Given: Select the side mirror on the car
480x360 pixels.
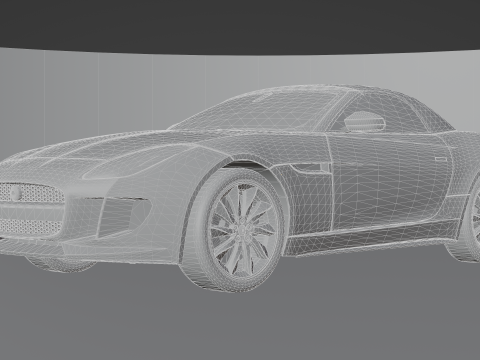Looking at the screenshot, I should [365, 121].
